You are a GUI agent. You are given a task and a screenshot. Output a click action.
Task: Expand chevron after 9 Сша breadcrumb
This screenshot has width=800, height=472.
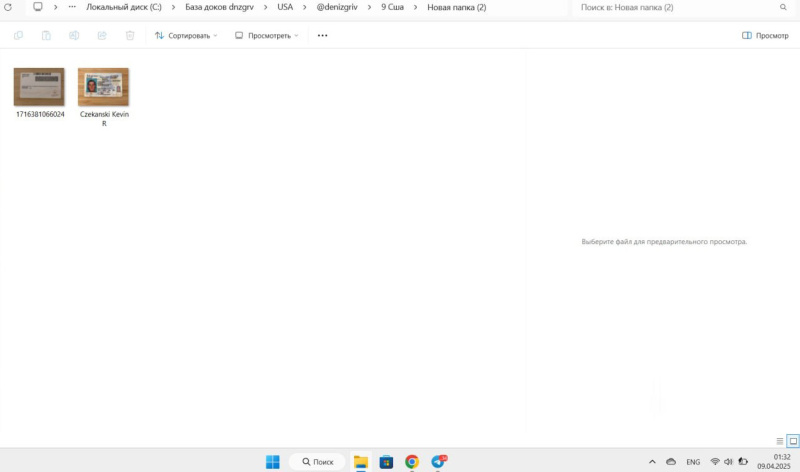[x=415, y=7]
